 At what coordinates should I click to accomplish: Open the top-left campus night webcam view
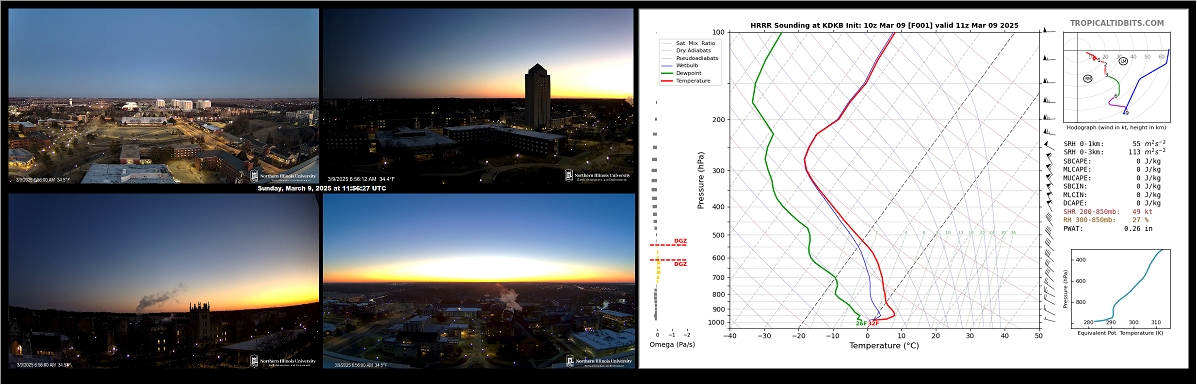tap(163, 96)
